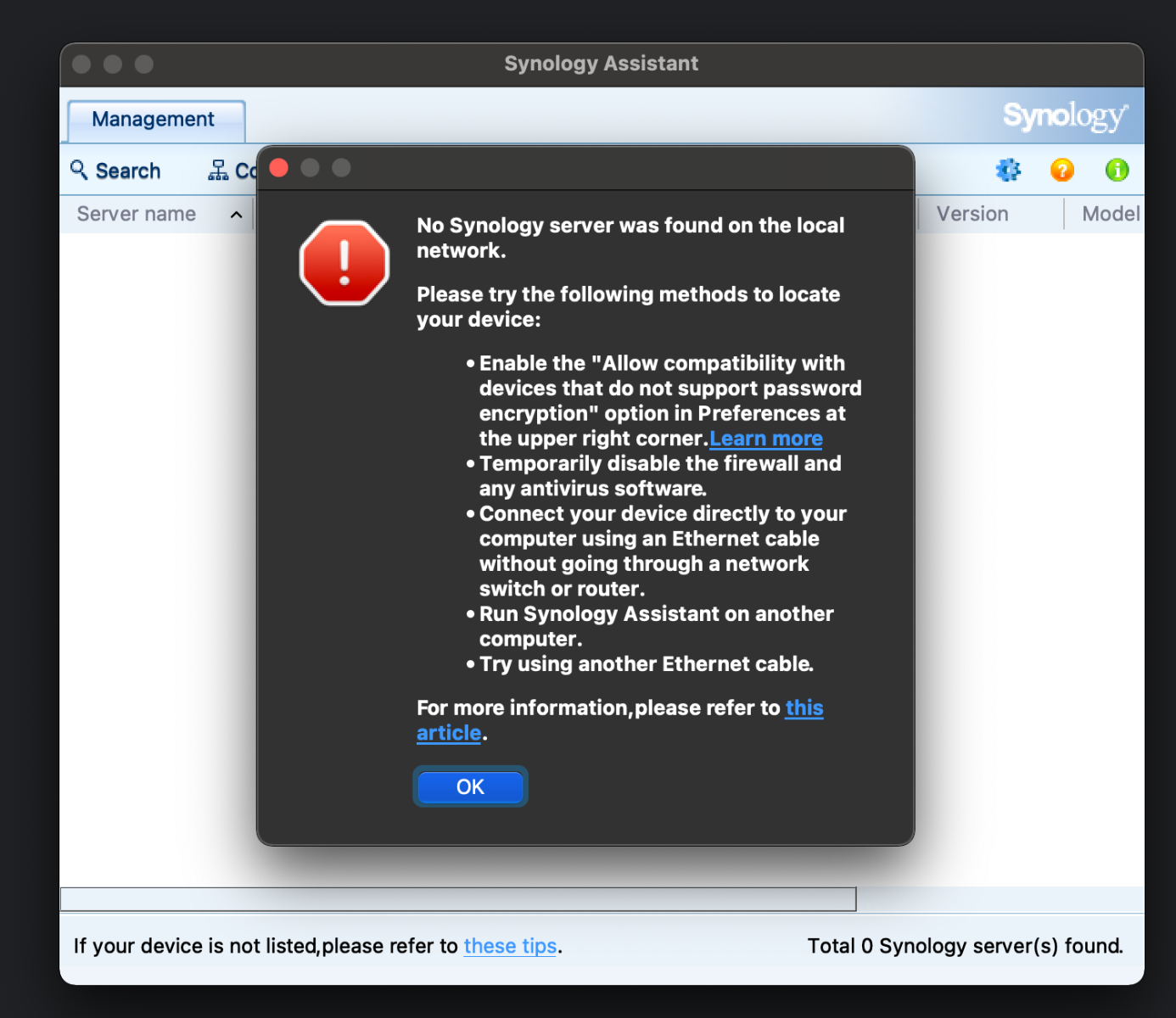The height and width of the screenshot is (1018, 1176).
Task: Open Help via the orange question mark icon
Action: 1062,171
